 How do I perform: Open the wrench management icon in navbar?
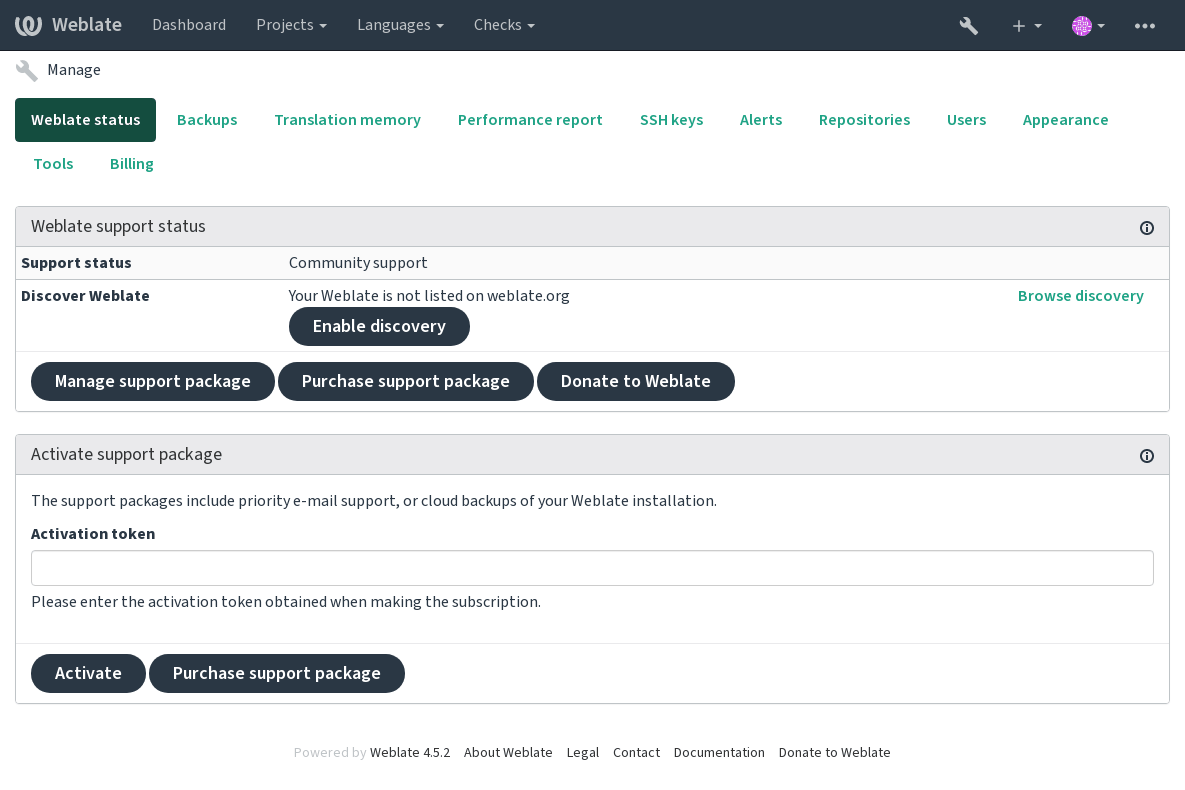coord(969,26)
